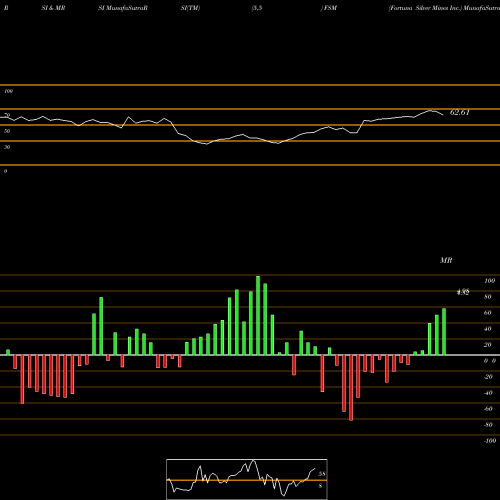
Task: Click the 70 level label on RSI axis
Action: coord(7,115)
